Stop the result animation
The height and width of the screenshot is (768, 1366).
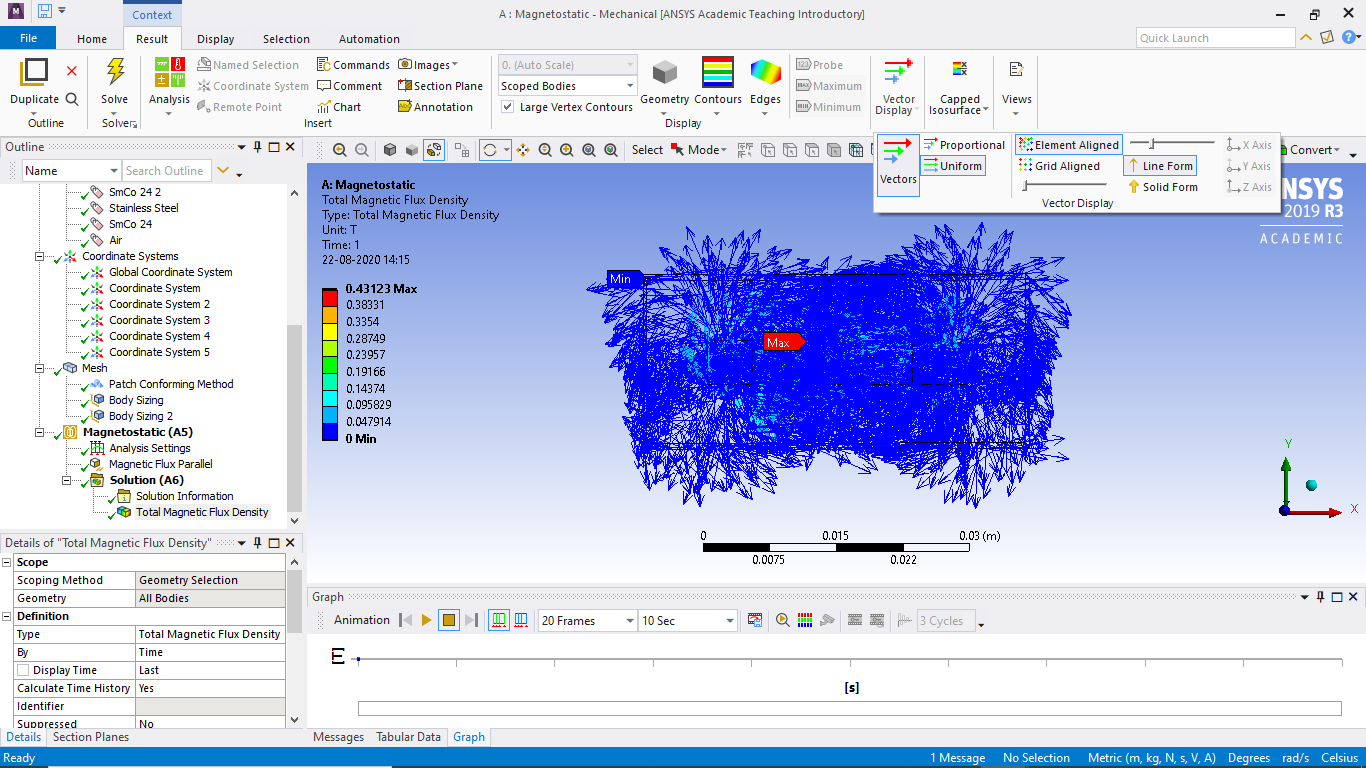point(449,621)
